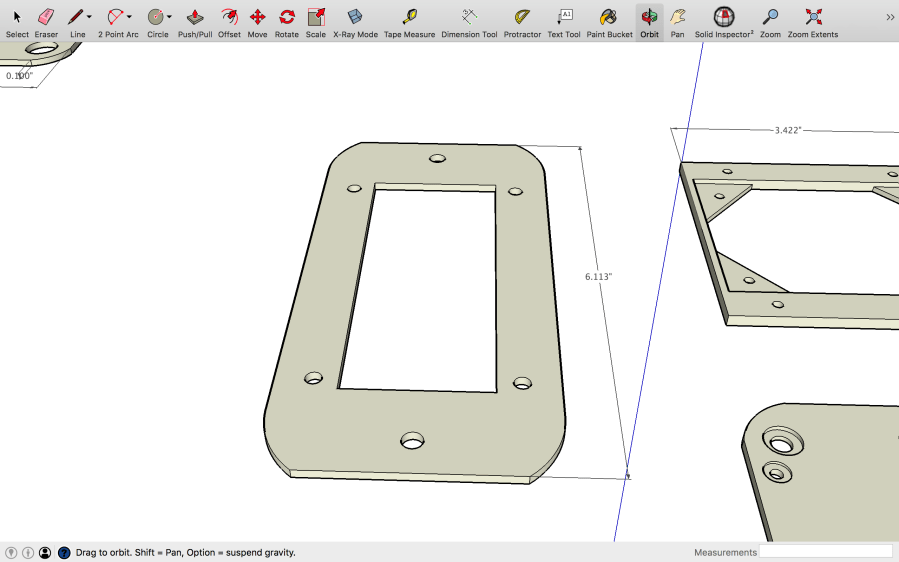Show more toolbar items via the overflow chevron
The height and width of the screenshot is (562, 899).
(x=889, y=17)
